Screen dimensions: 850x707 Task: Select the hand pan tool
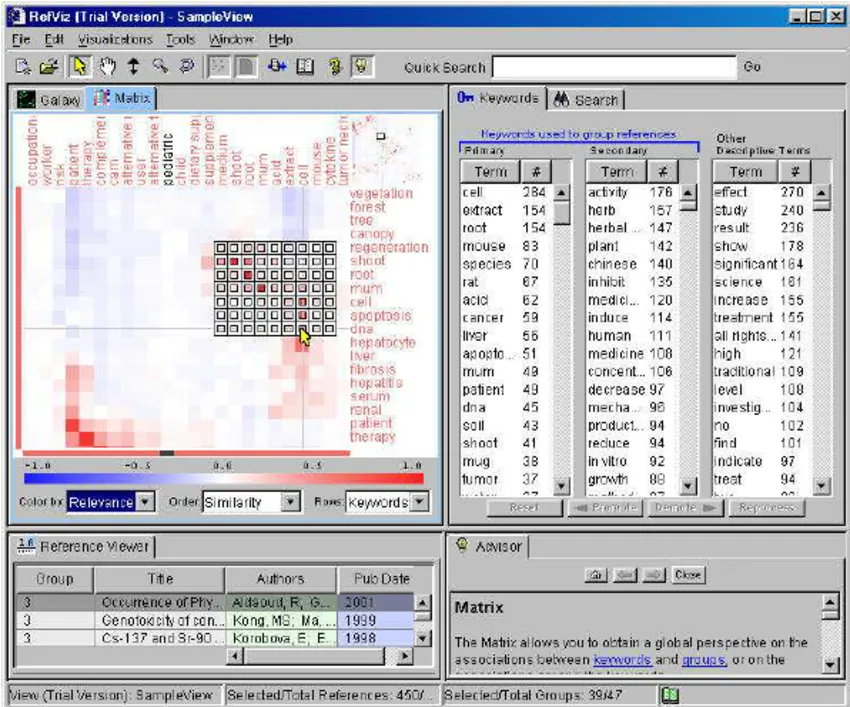pyautogui.click(x=107, y=67)
